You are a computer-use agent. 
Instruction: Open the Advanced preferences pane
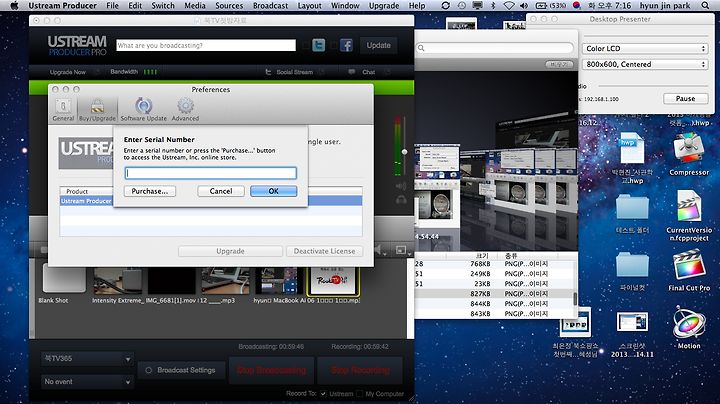pyautogui.click(x=185, y=110)
